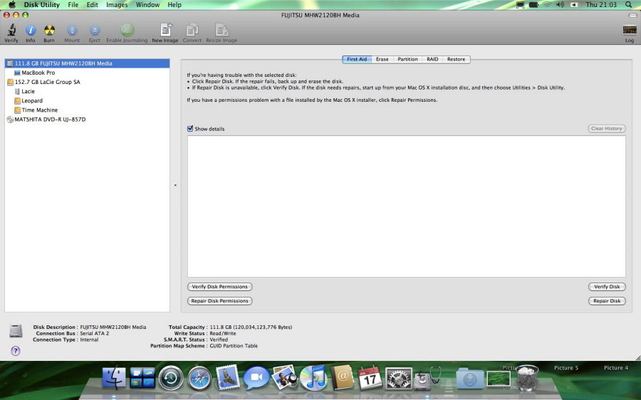The height and width of the screenshot is (400, 641).
Task: Open Spotlight search in the menu bar
Action: click(x=629, y=4)
